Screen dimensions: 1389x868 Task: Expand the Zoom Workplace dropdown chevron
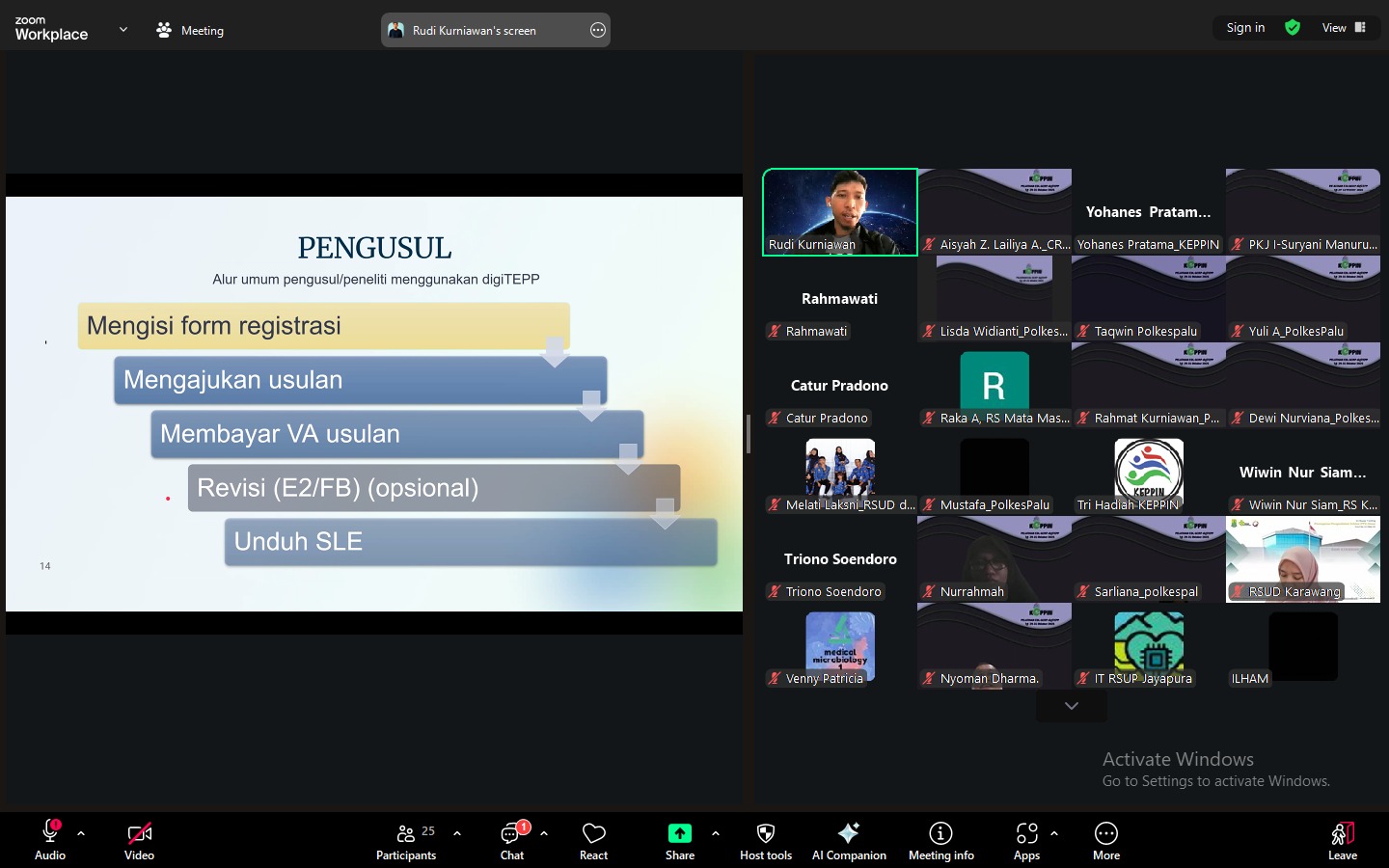(123, 30)
